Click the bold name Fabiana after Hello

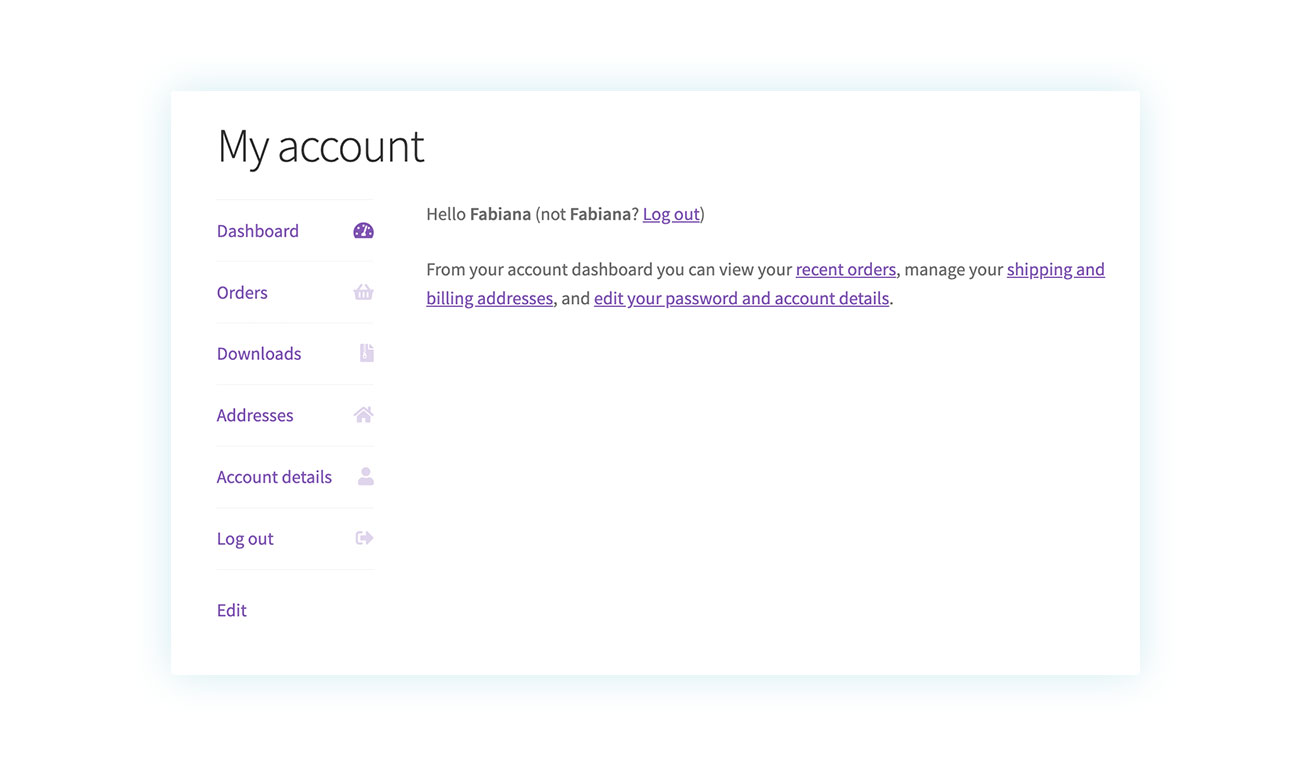500,214
